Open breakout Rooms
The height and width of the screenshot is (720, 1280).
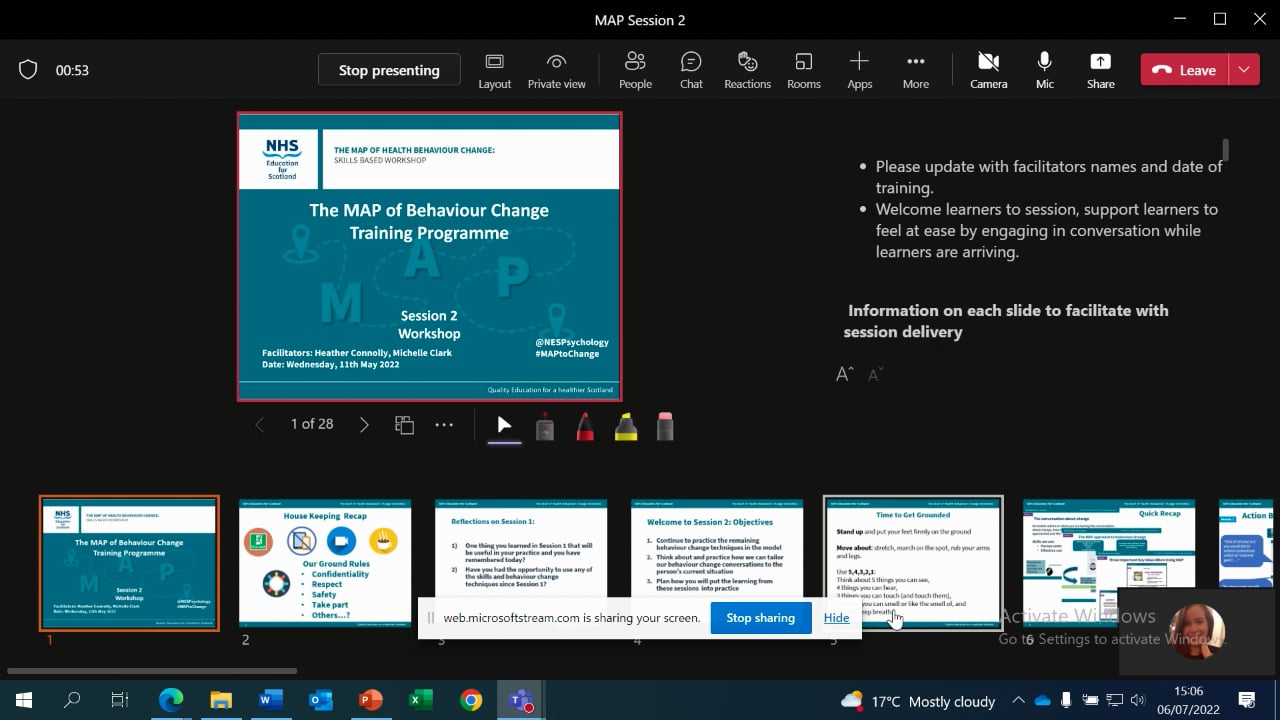pos(803,70)
